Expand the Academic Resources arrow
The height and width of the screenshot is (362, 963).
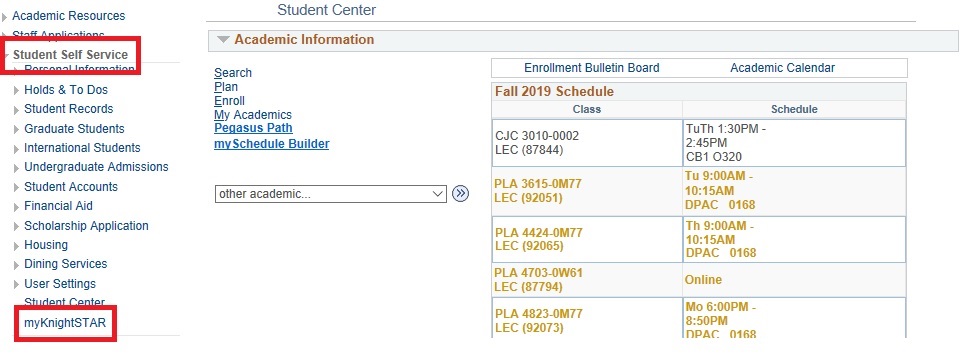pyautogui.click(x=5, y=17)
